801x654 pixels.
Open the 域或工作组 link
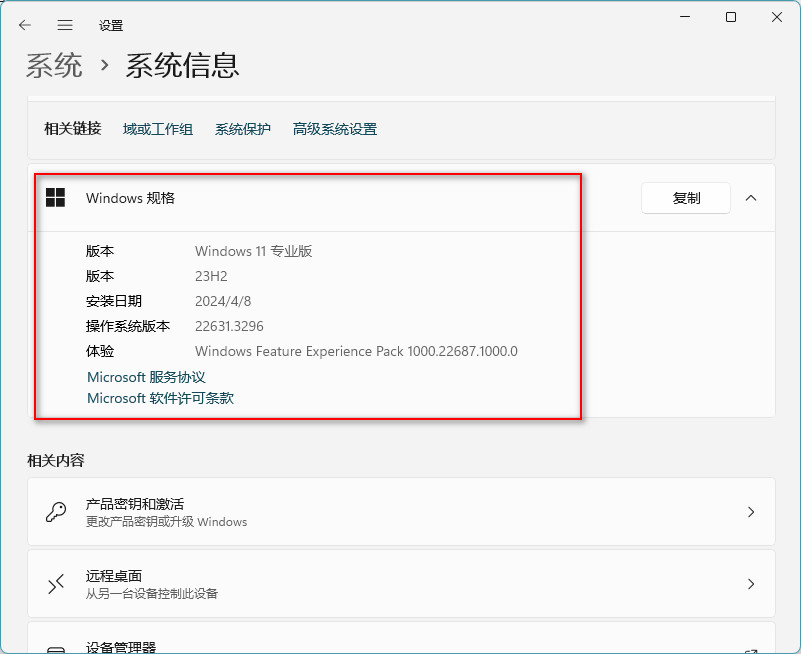pos(158,129)
